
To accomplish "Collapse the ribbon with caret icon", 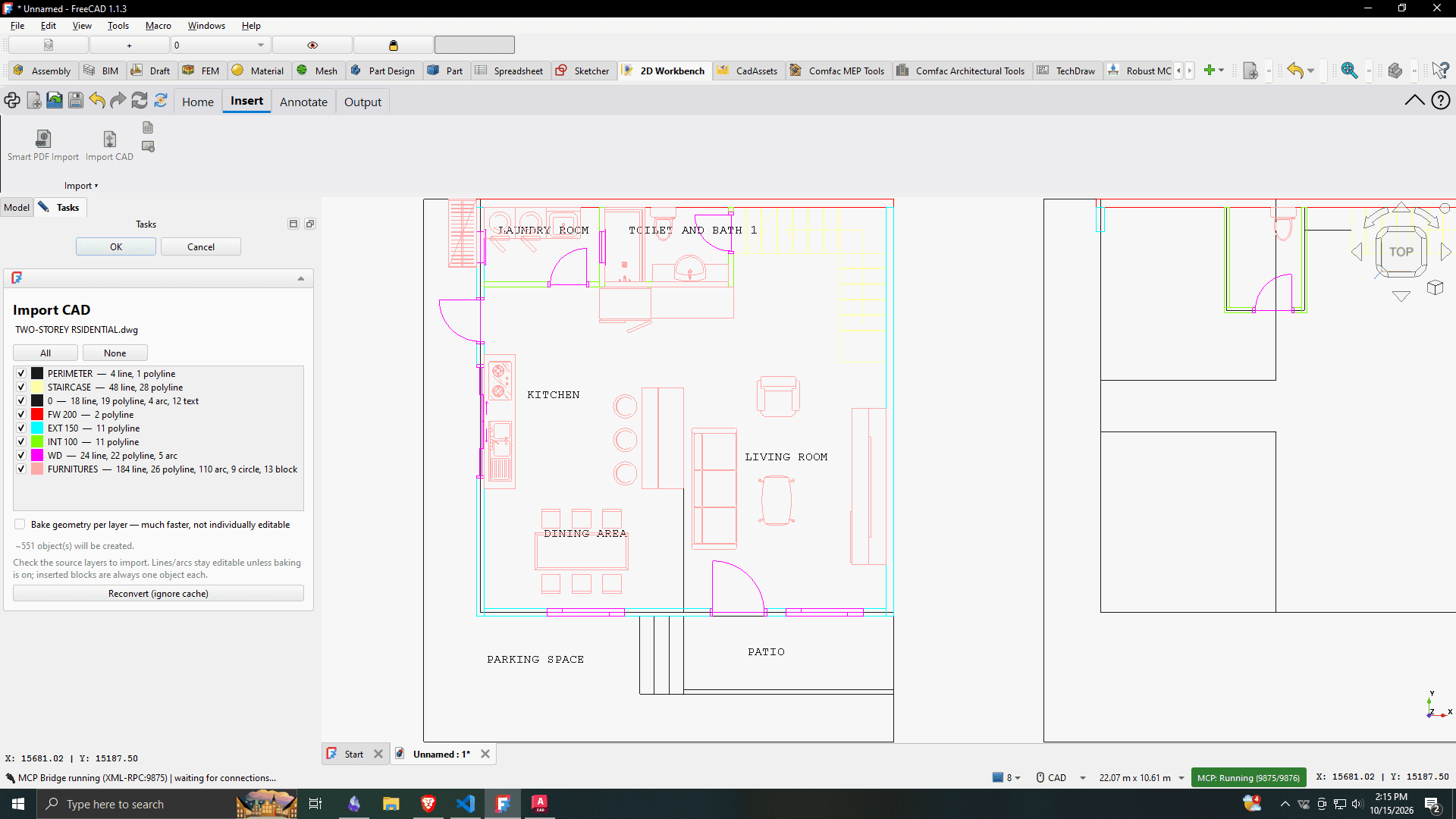I will [x=1414, y=100].
